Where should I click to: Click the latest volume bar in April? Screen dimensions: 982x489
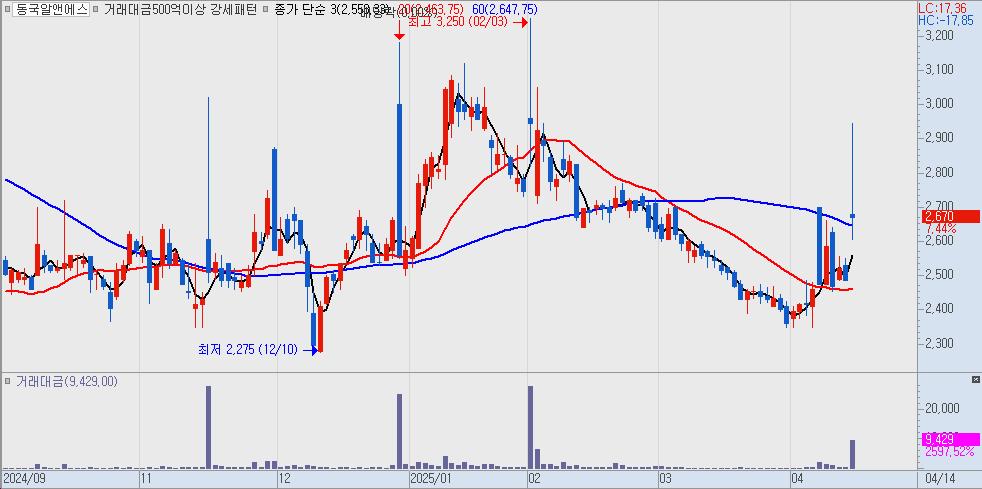pos(852,455)
